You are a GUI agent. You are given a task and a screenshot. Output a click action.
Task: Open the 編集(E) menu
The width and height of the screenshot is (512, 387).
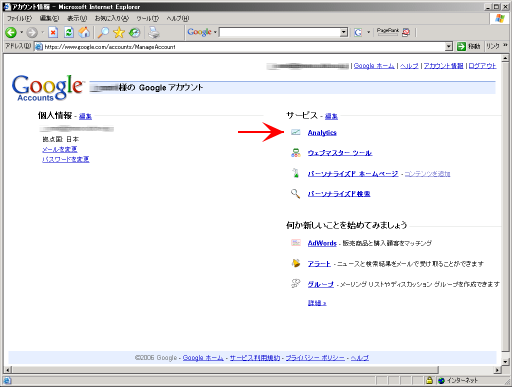tap(49, 18)
